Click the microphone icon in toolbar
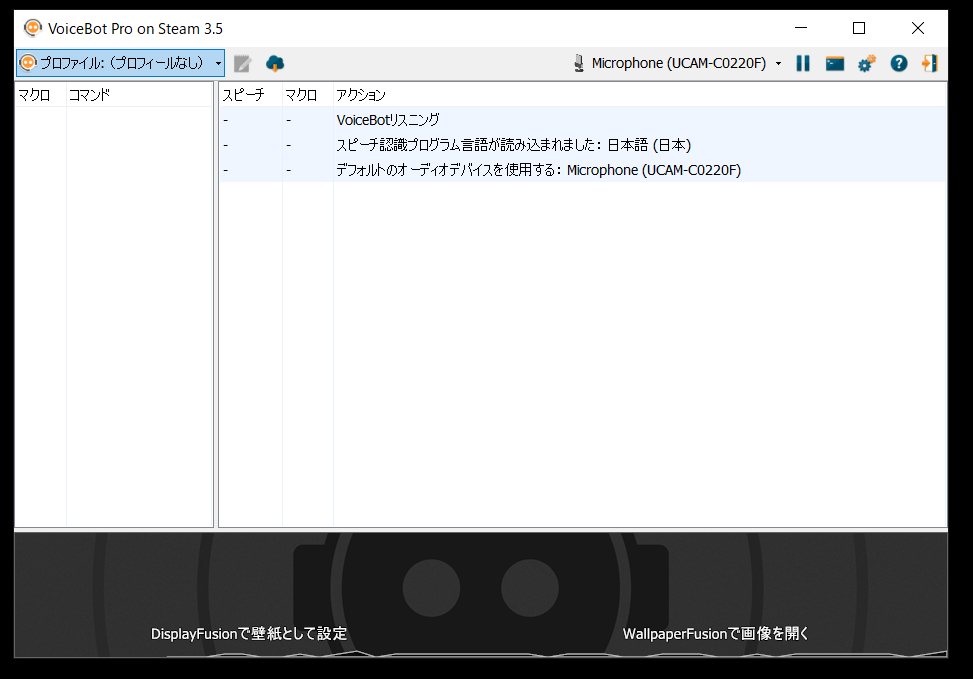 tap(579, 63)
